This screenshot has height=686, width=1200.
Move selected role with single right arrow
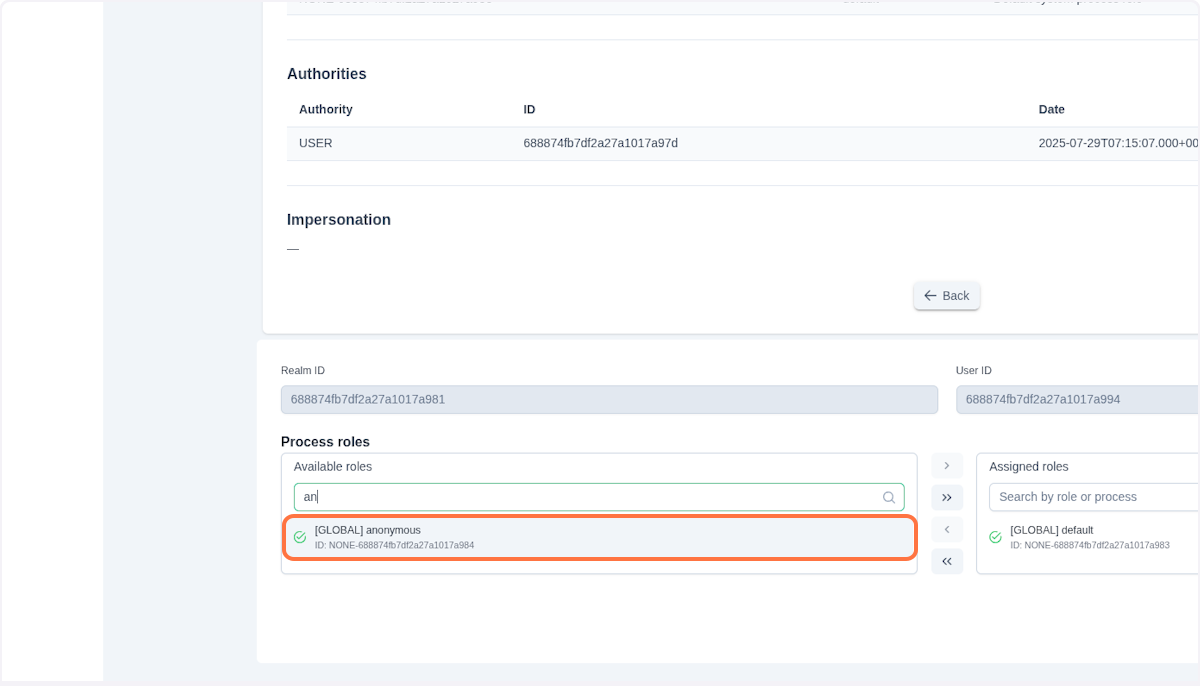(947, 465)
